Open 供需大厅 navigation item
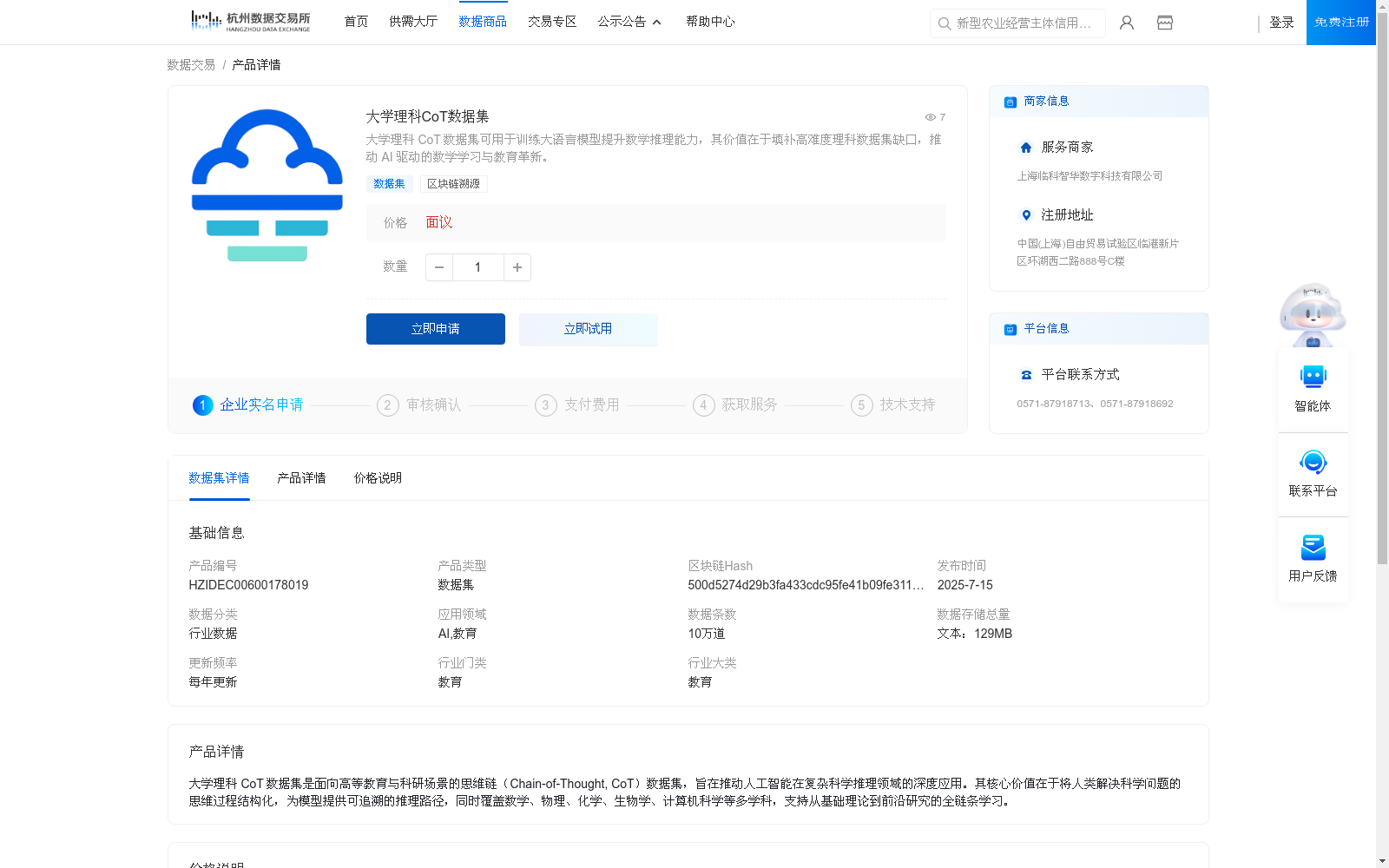 tap(413, 22)
